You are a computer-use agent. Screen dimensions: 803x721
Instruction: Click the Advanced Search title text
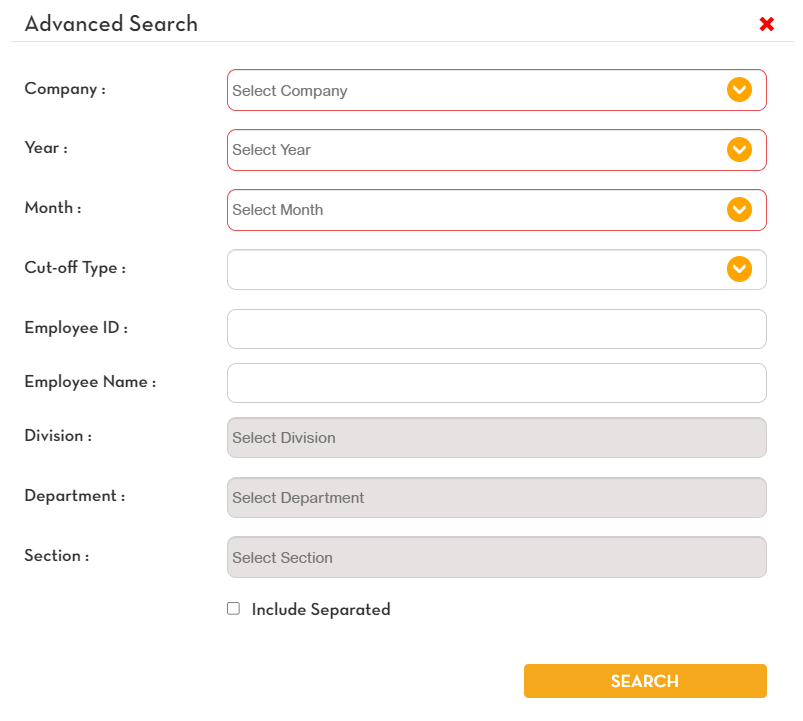pyautogui.click(x=111, y=24)
